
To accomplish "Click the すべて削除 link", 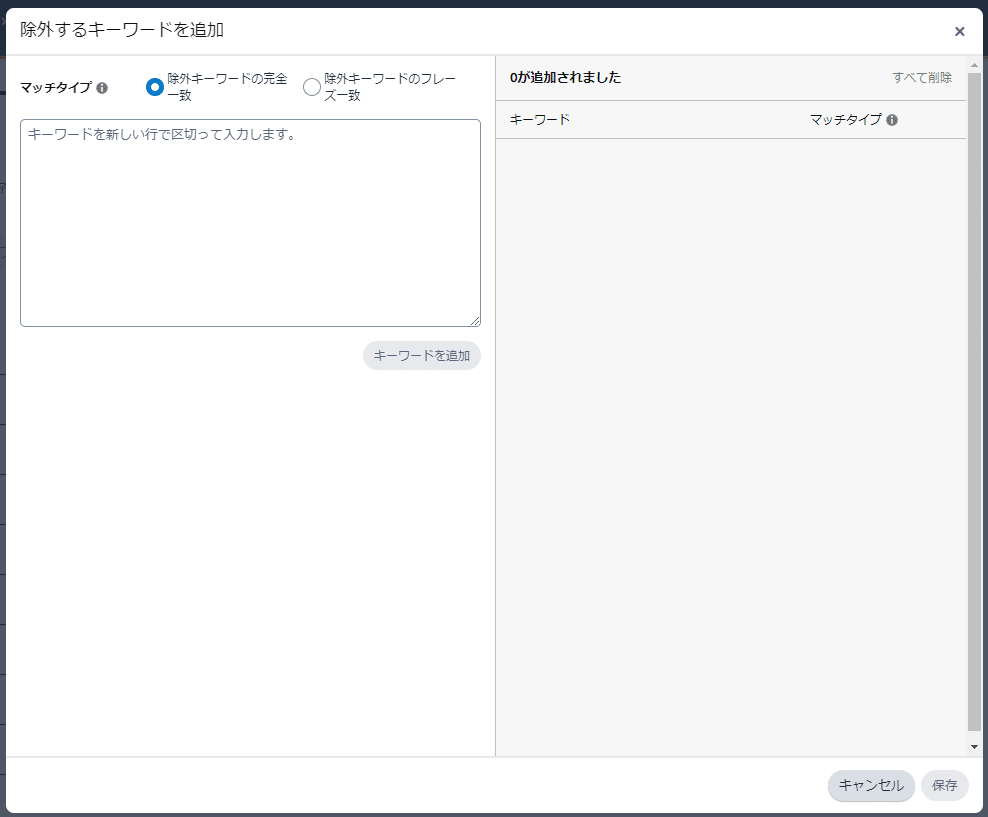I will 922,77.
